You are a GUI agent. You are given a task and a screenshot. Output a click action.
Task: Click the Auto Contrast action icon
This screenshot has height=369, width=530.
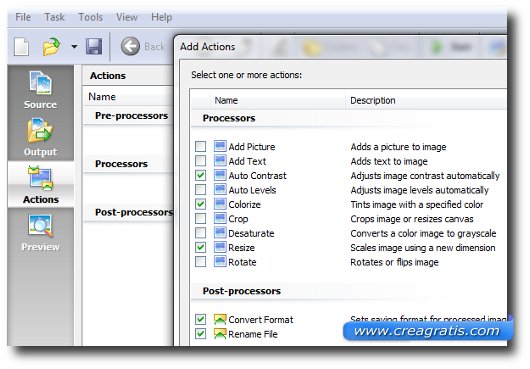220,175
